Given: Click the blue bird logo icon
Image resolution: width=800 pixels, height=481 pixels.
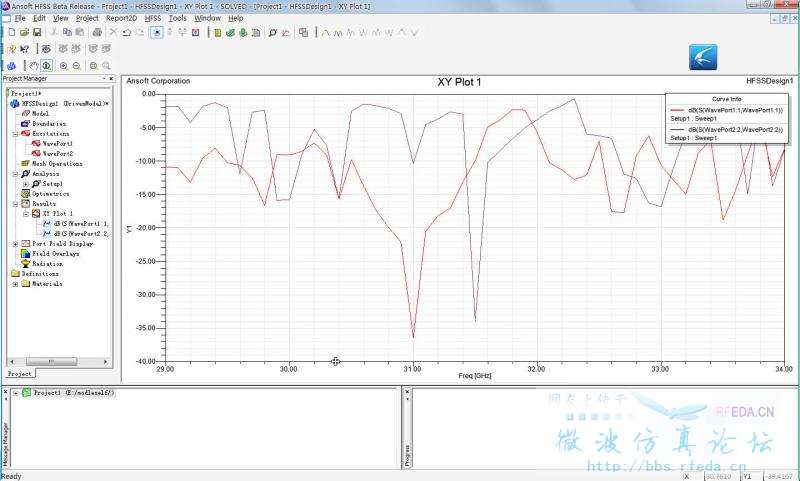Looking at the screenshot, I should coord(703,57).
